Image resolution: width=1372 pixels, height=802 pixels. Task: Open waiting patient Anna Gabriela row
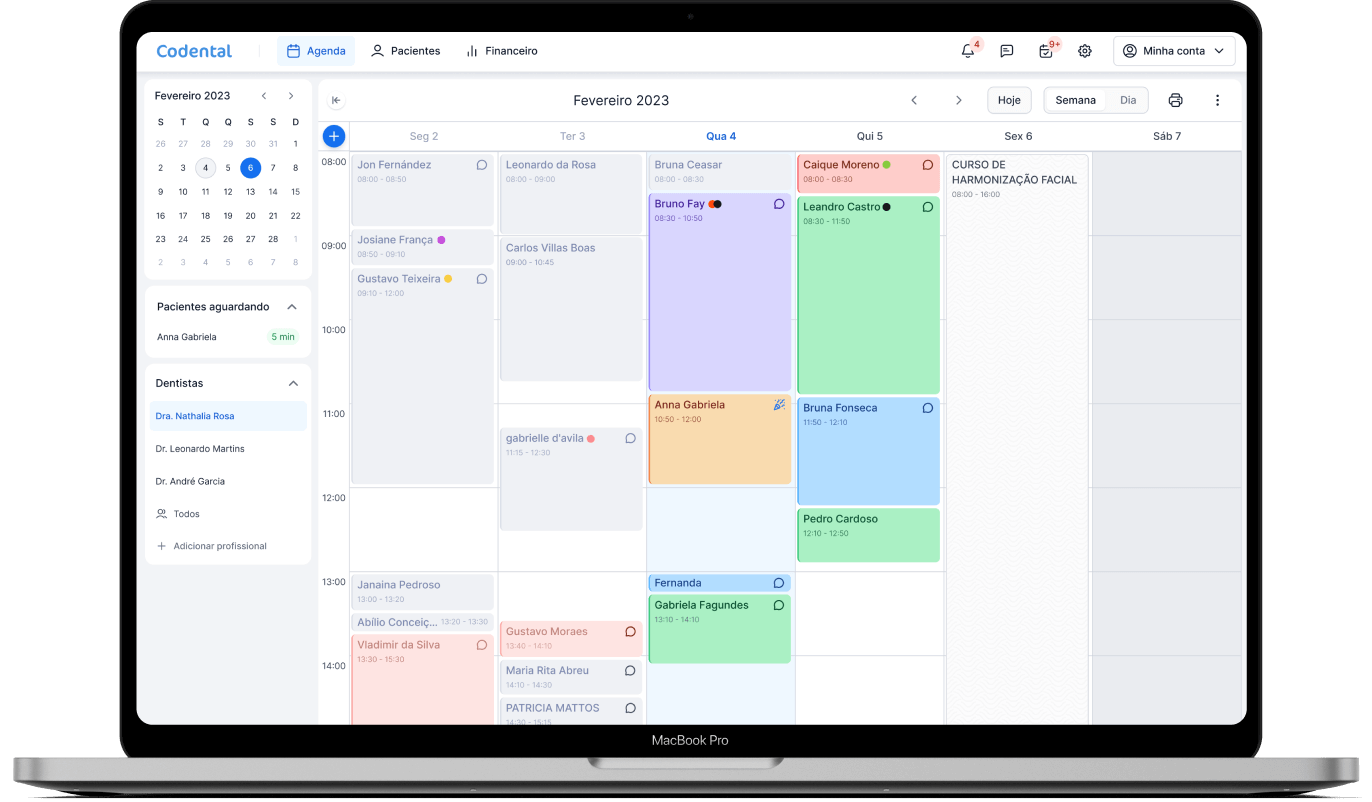pos(228,337)
